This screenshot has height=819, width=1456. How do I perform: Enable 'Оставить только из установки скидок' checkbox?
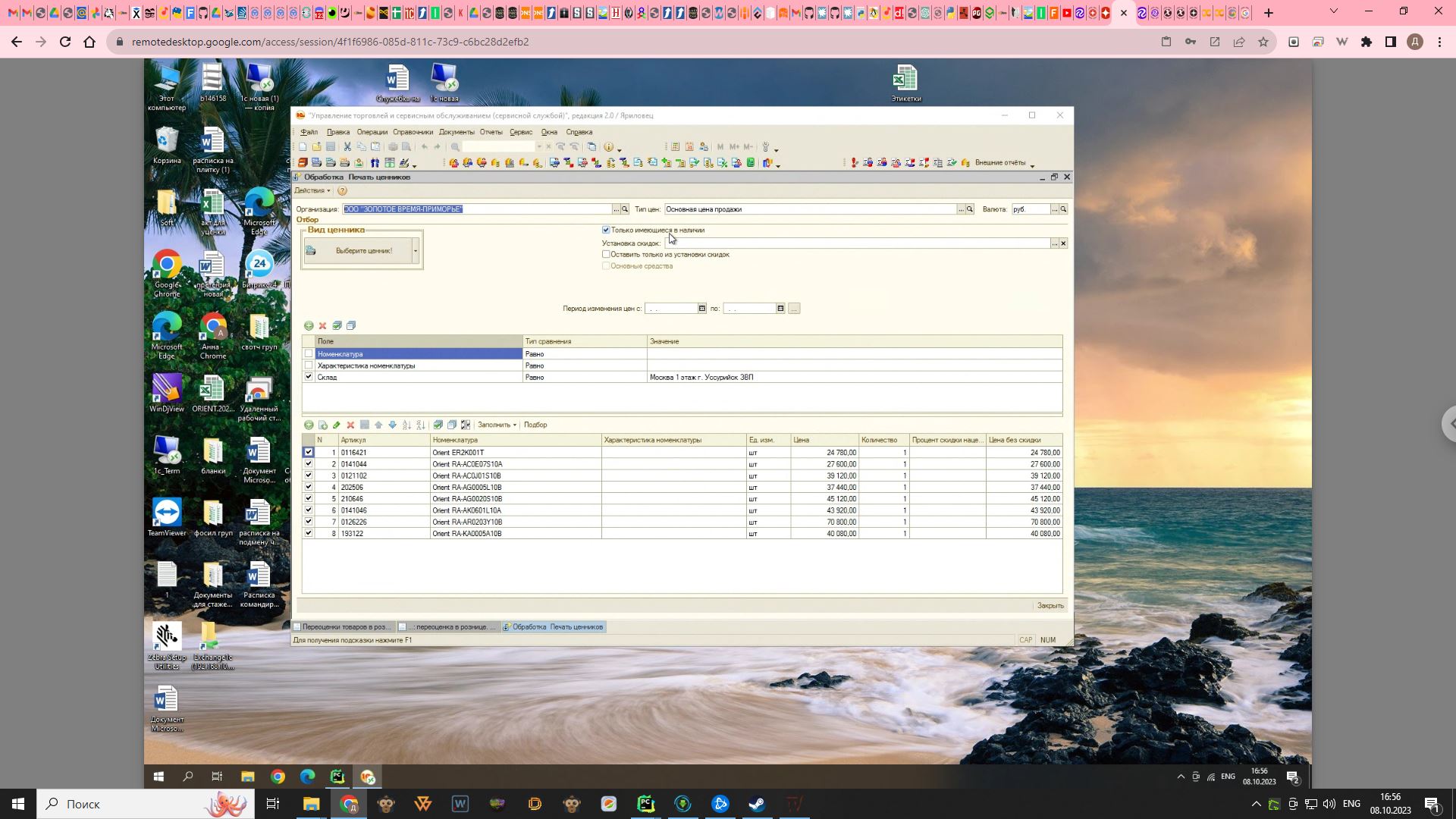[606, 255]
